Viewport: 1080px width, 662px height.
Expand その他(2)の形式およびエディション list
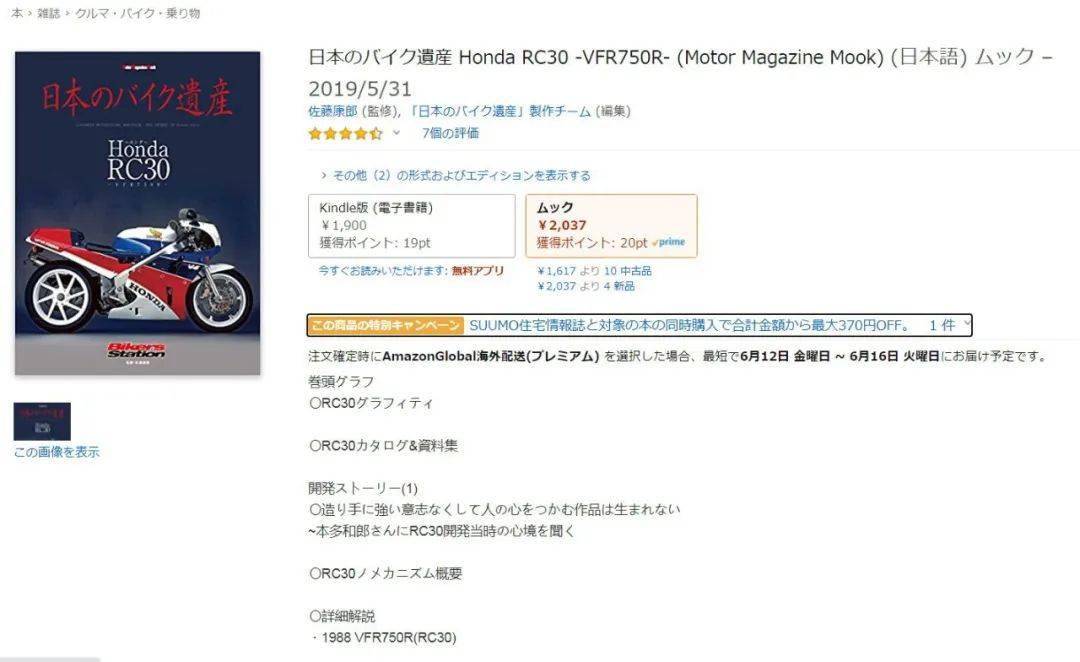pyautogui.click(x=456, y=176)
